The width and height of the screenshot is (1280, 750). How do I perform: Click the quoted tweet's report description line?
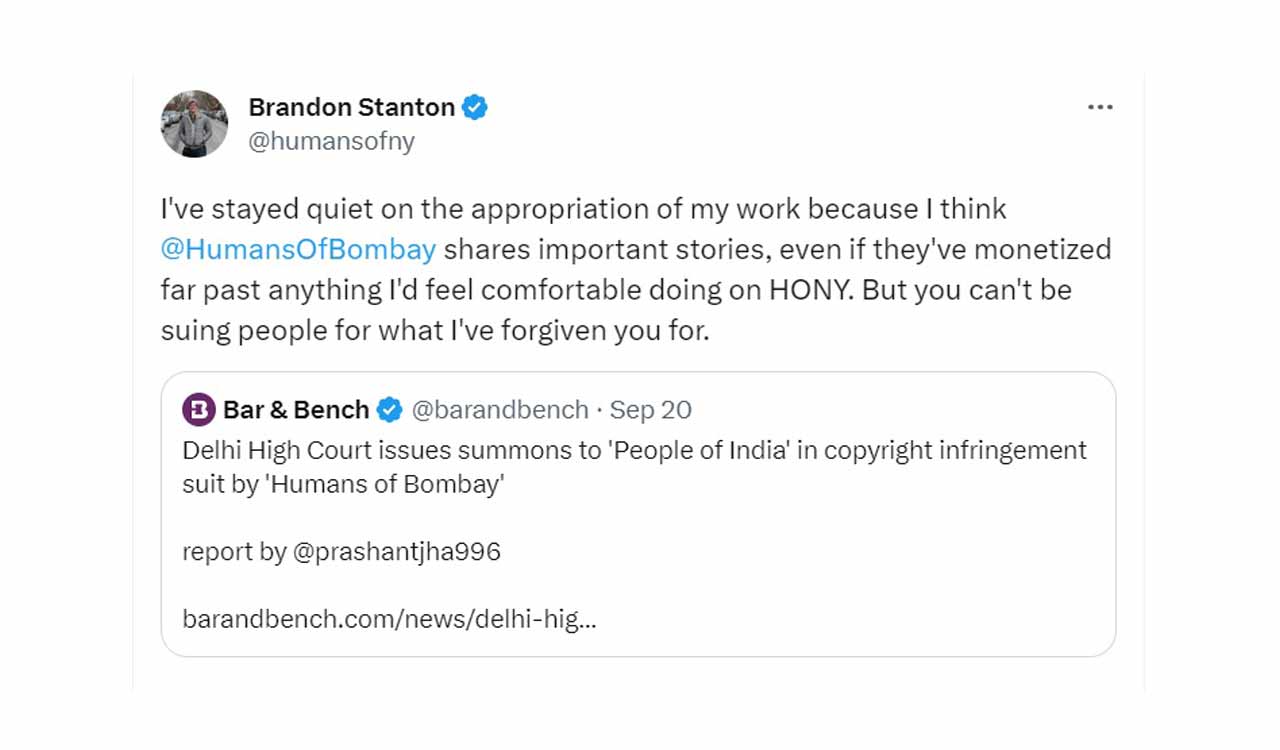tap(340, 551)
